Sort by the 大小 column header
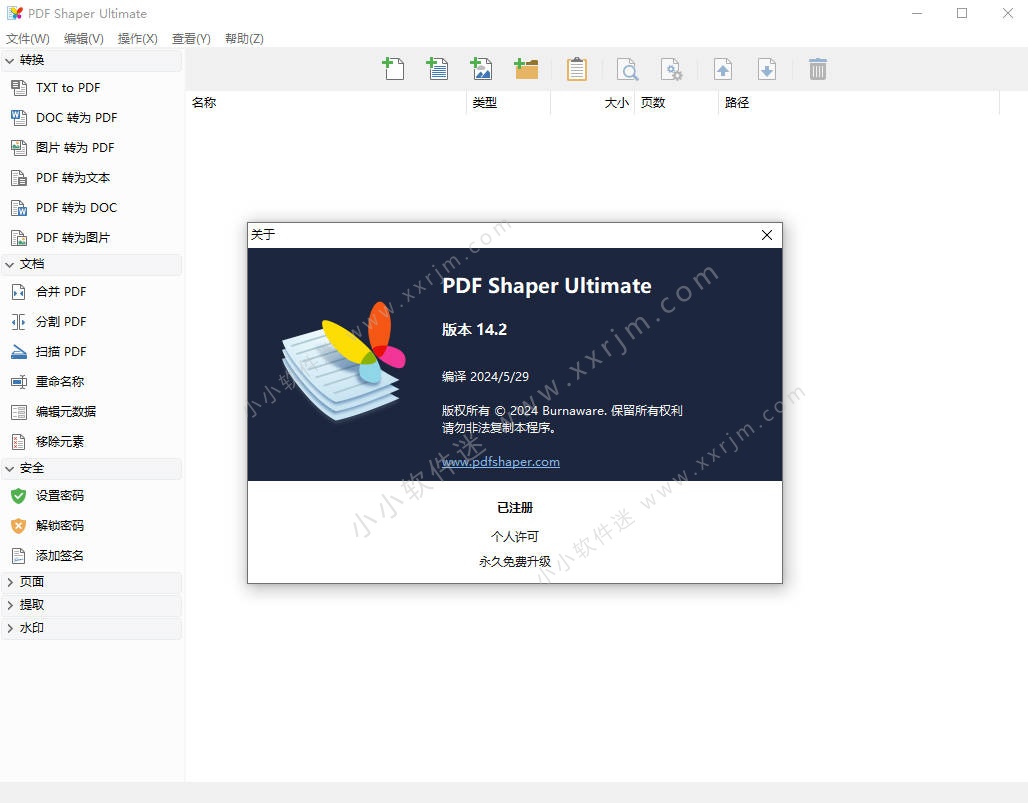The width and height of the screenshot is (1028, 803). coord(592,102)
